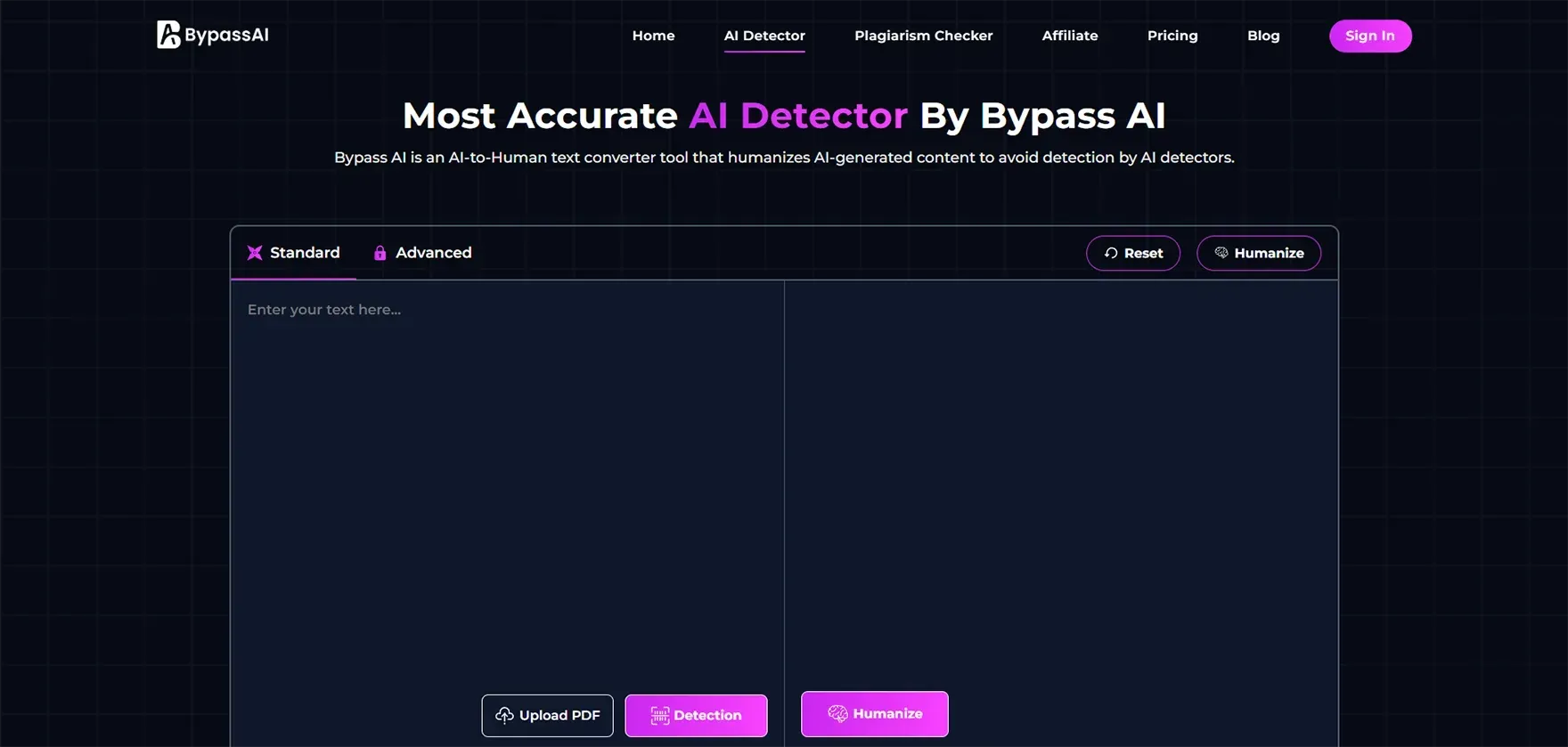Click Humanize button in top toolbar
This screenshot has height=747, width=1568.
coord(1259,253)
